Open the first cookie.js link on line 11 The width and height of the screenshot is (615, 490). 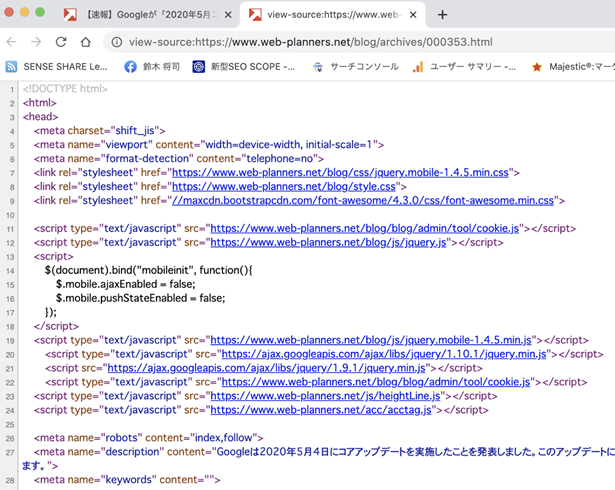coord(365,228)
